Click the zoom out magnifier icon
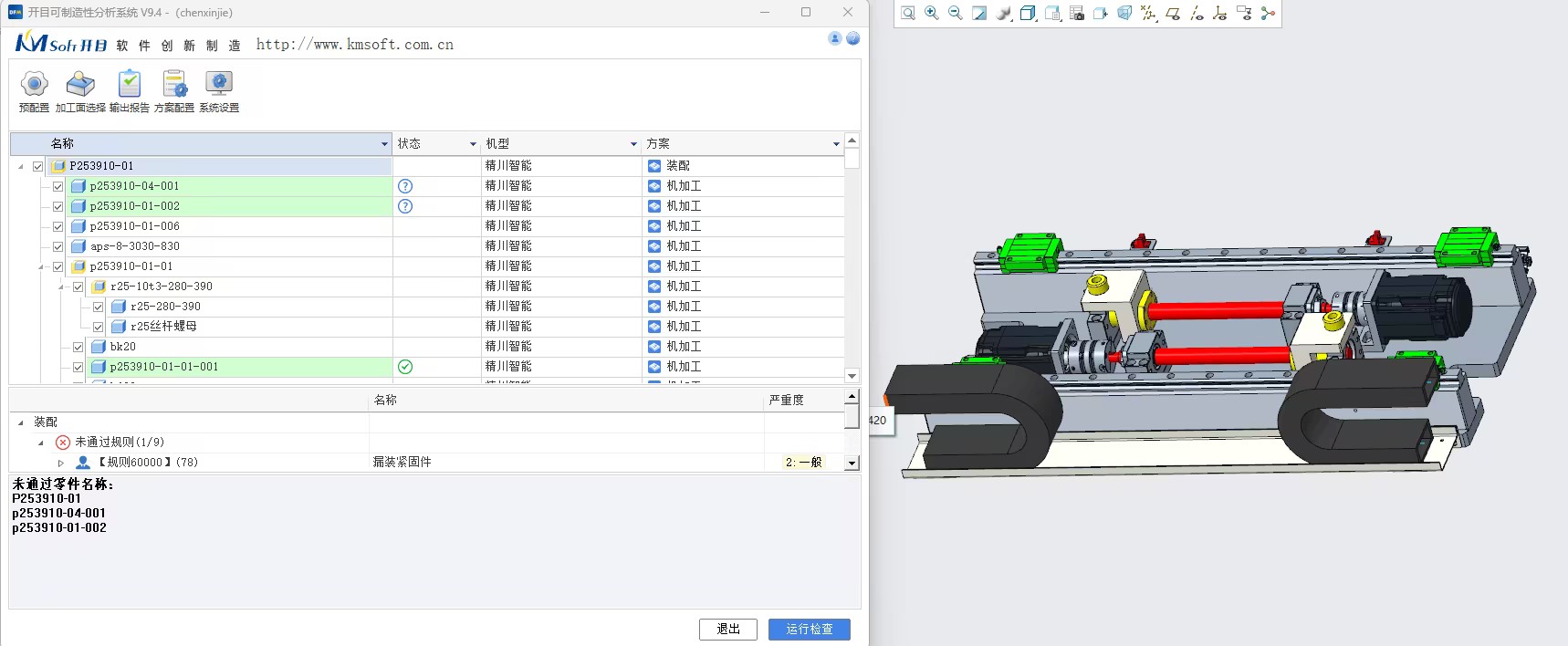This screenshot has height=646, width=1568. pos(956,13)
